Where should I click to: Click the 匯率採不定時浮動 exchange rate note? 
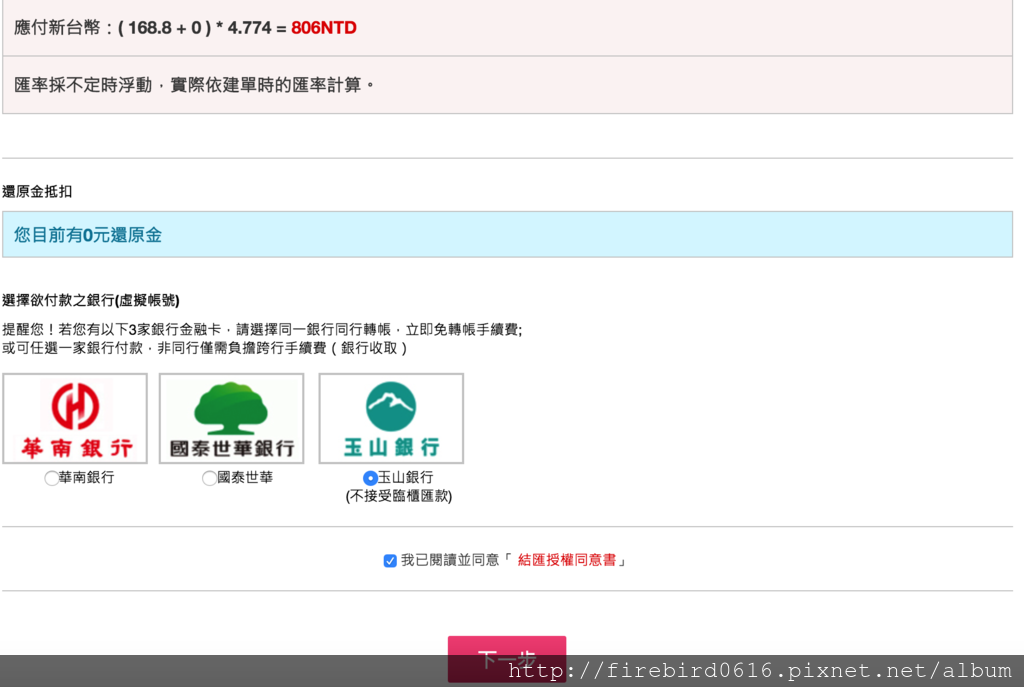click(194, 85)
